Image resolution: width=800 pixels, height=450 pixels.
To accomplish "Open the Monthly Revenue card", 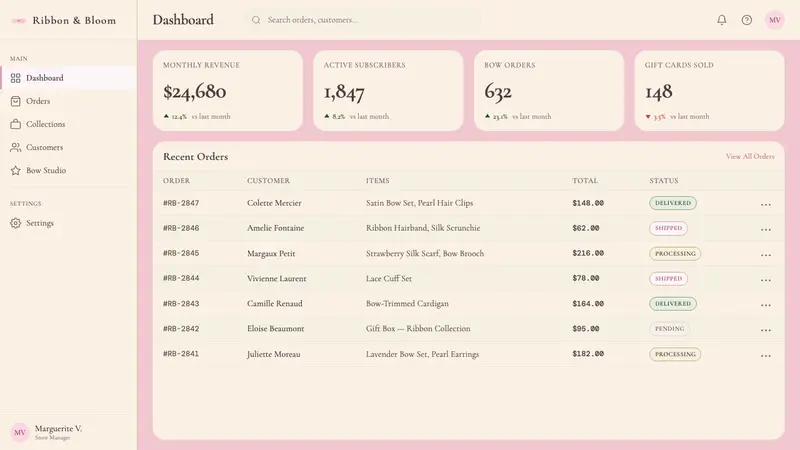I will point(228,90).
